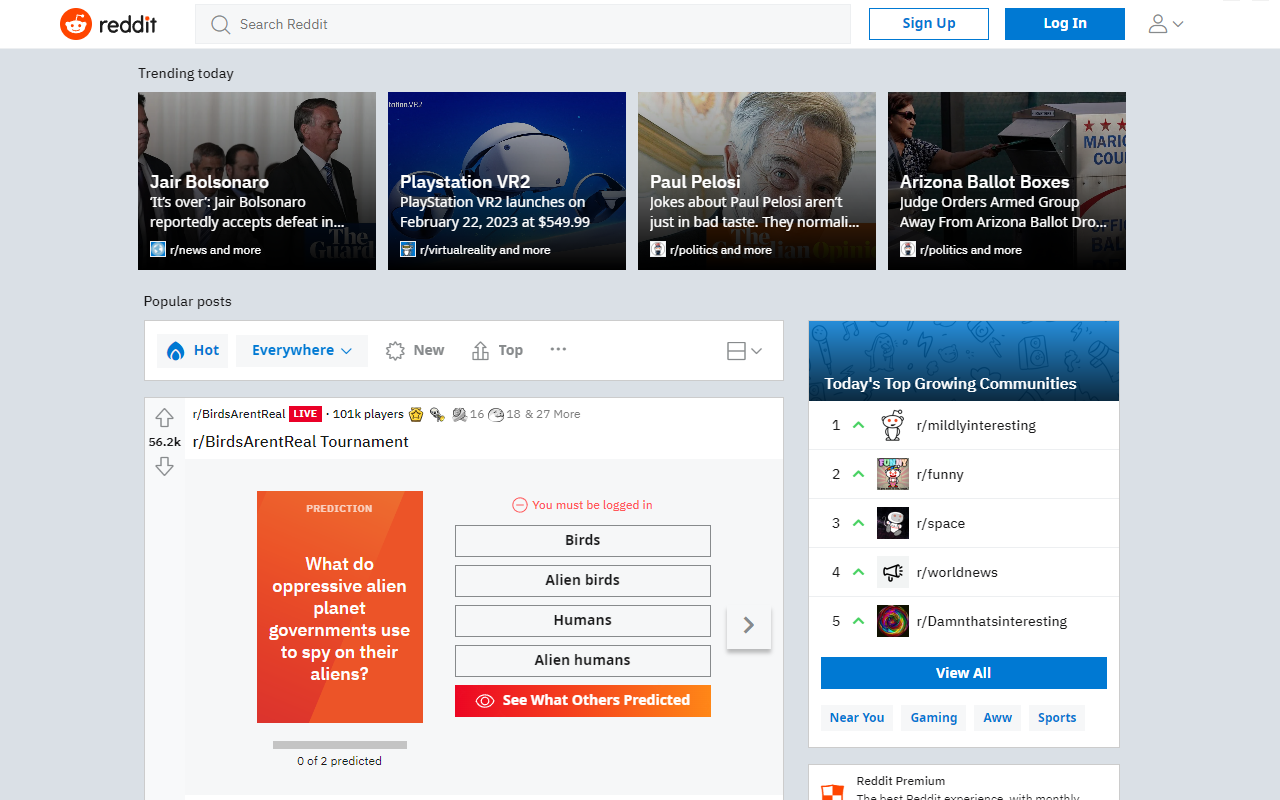Click the flame icon of the Hot sort
The image size is (1280, 800).
(176, 351)
